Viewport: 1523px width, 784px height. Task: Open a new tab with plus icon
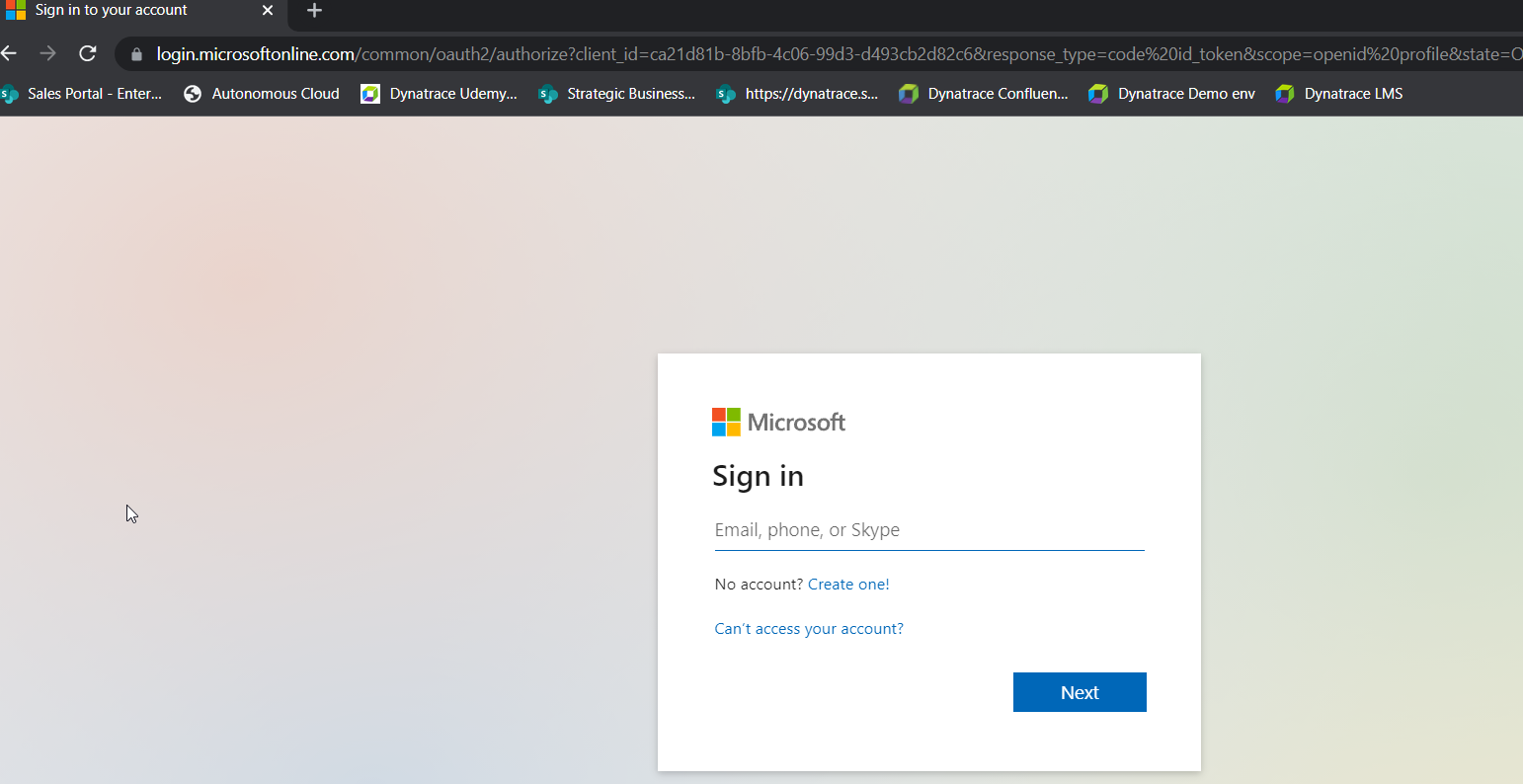tap(314, 11)
